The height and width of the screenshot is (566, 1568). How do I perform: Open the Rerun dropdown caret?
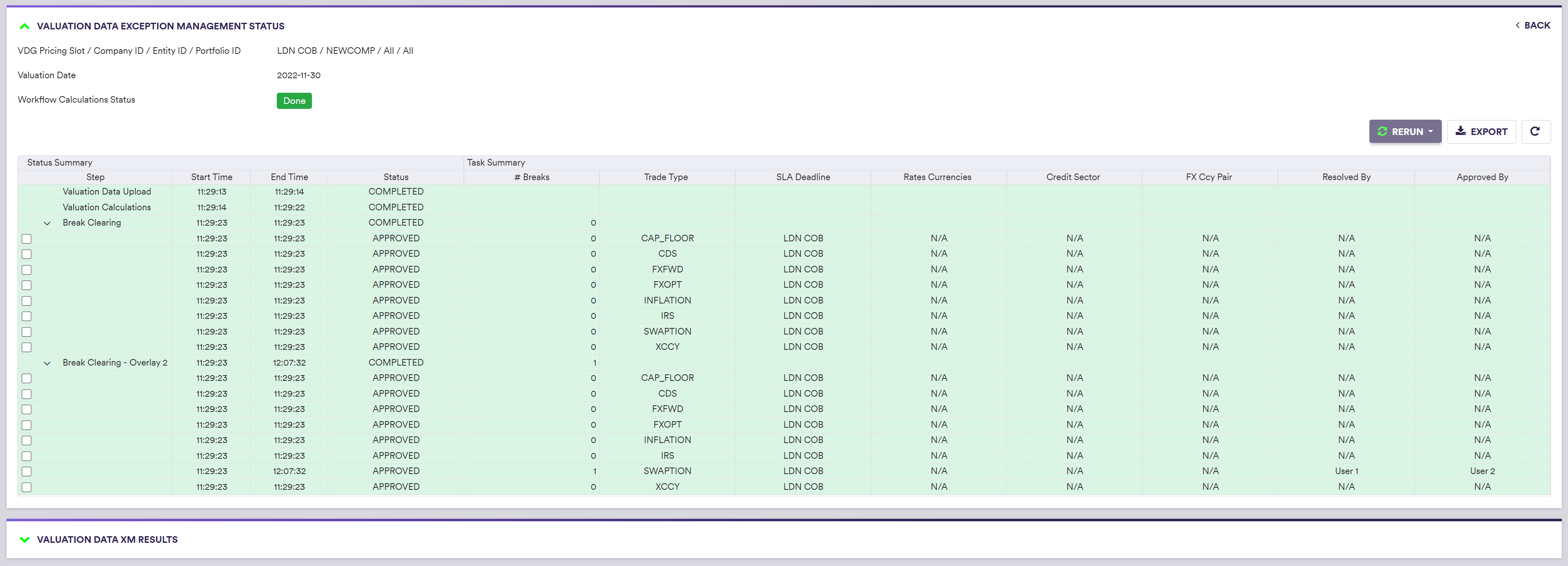click(x=1430, y=131)
